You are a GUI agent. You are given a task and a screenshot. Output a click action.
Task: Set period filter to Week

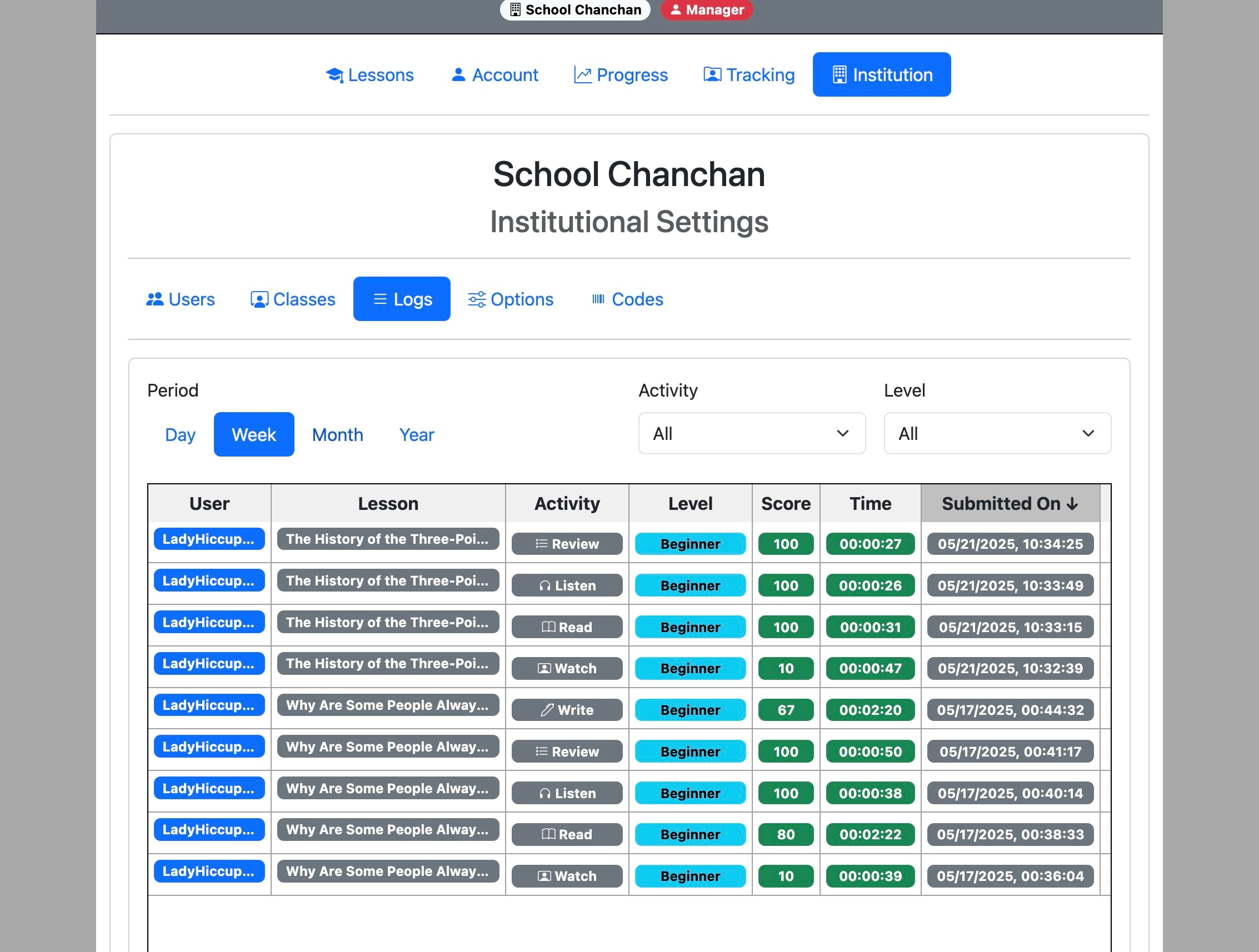(254, 434)
